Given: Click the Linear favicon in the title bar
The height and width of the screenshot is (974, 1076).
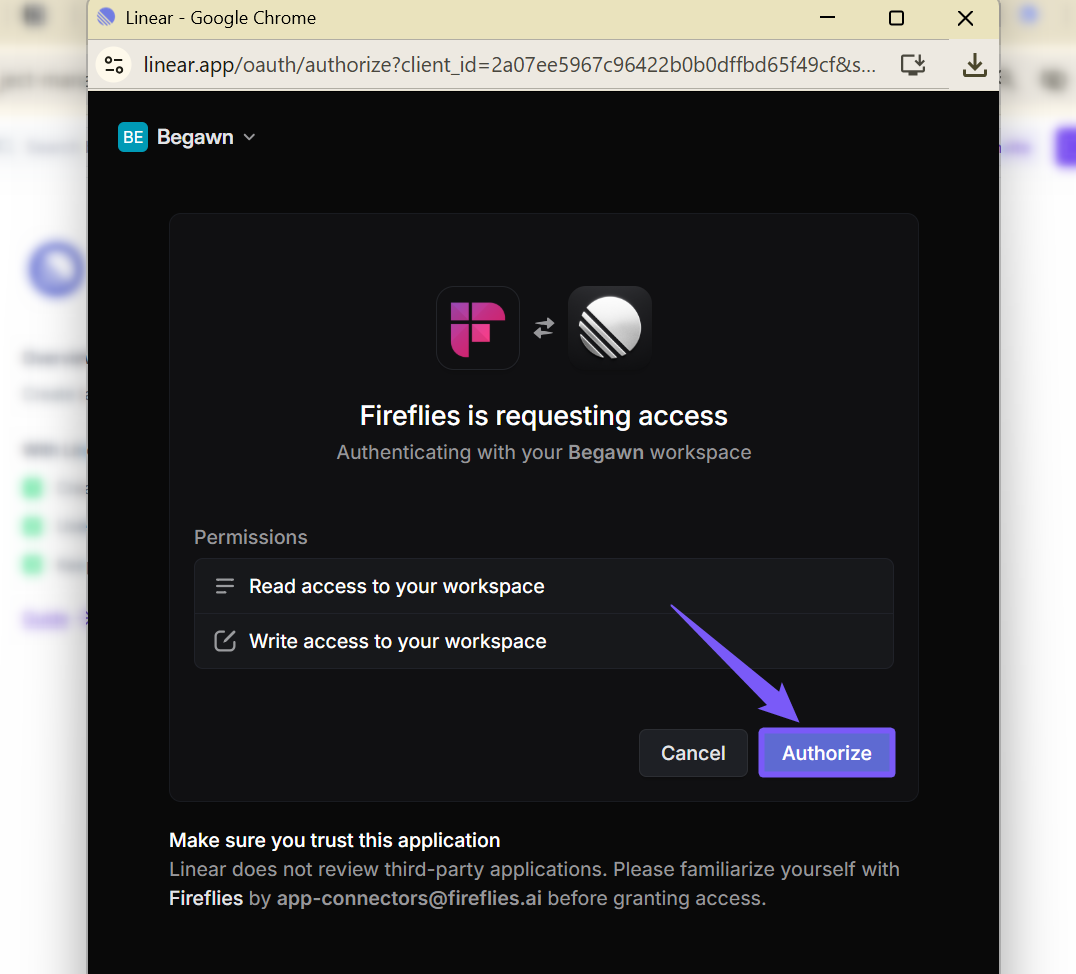Looking at the screenshot, I should pyautogui.click(x=106, y=18).
